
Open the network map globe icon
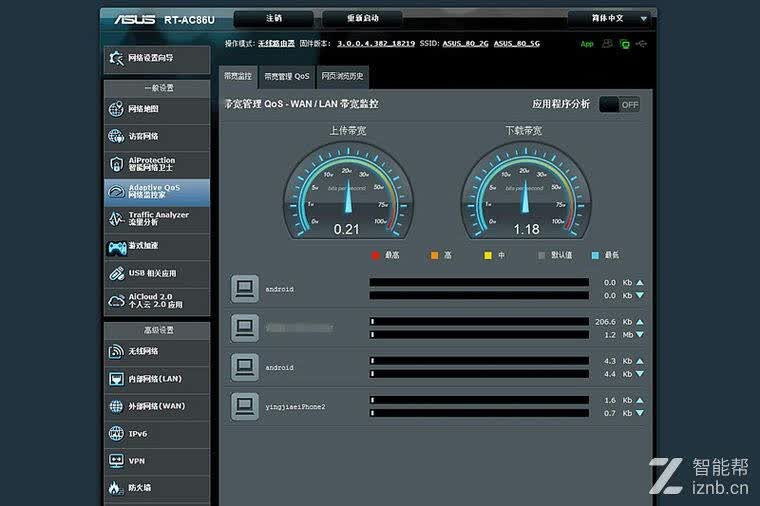tap(116, 109)
